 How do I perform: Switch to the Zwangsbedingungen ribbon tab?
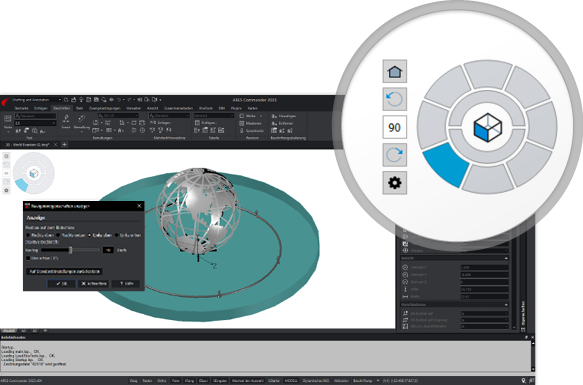coord(105,108)
